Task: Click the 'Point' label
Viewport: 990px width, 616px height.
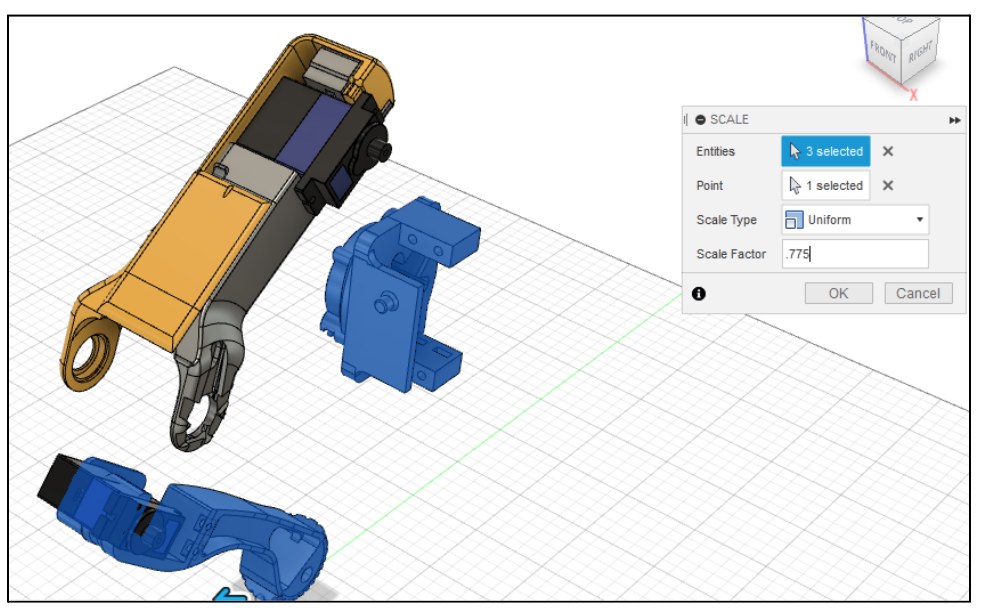Action: coord(709,186)
